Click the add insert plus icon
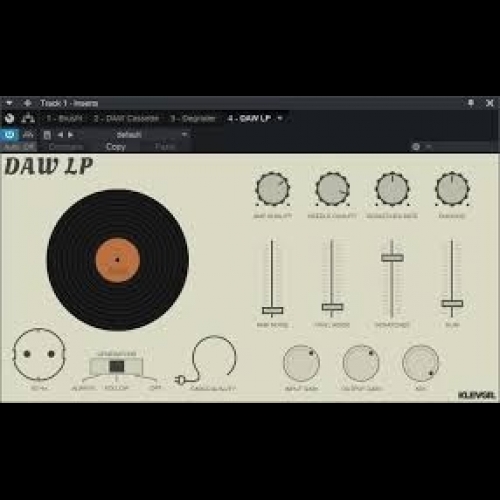 (28, 103)
